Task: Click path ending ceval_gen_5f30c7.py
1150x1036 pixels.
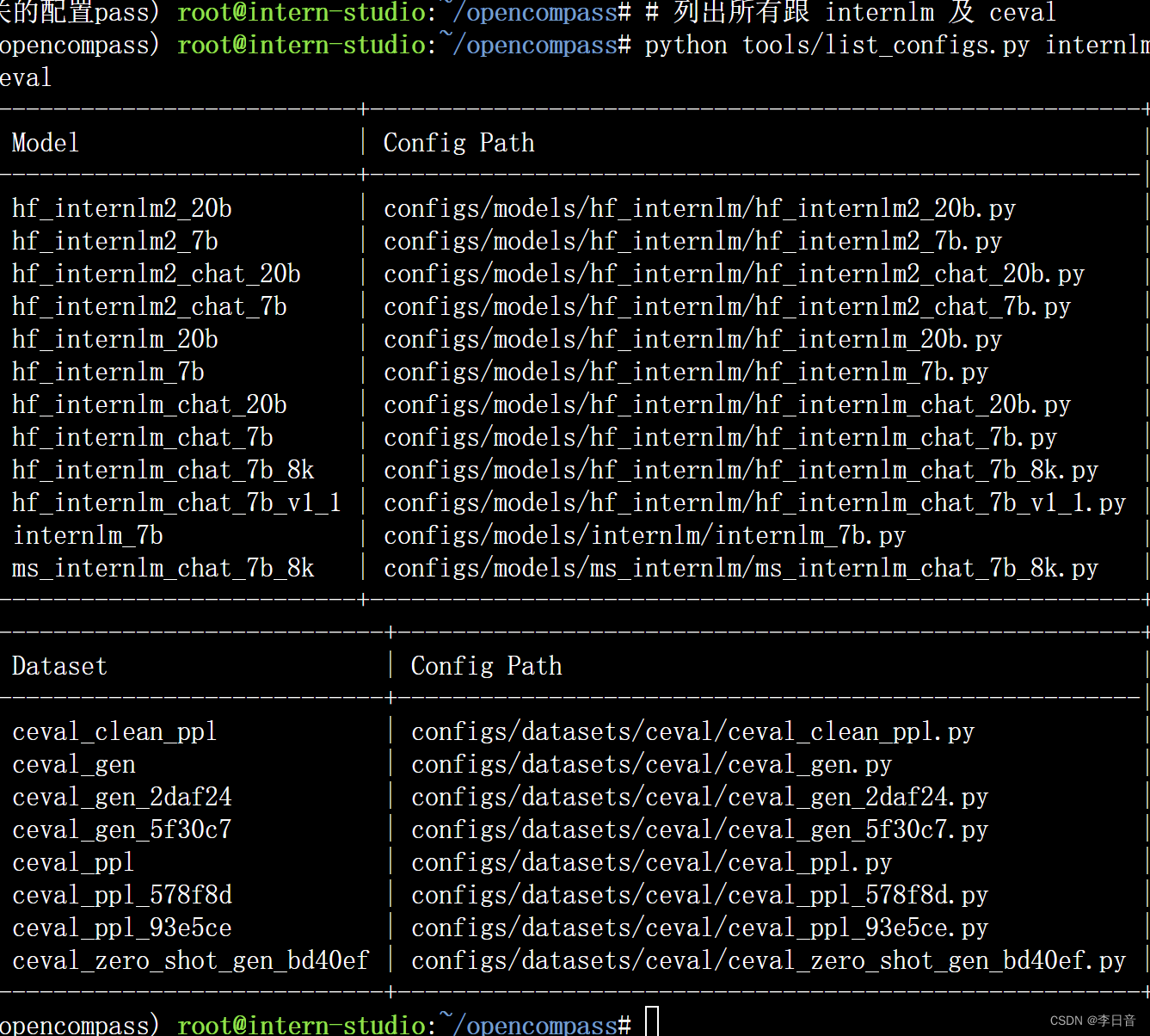Action: (x=700, y=830)
